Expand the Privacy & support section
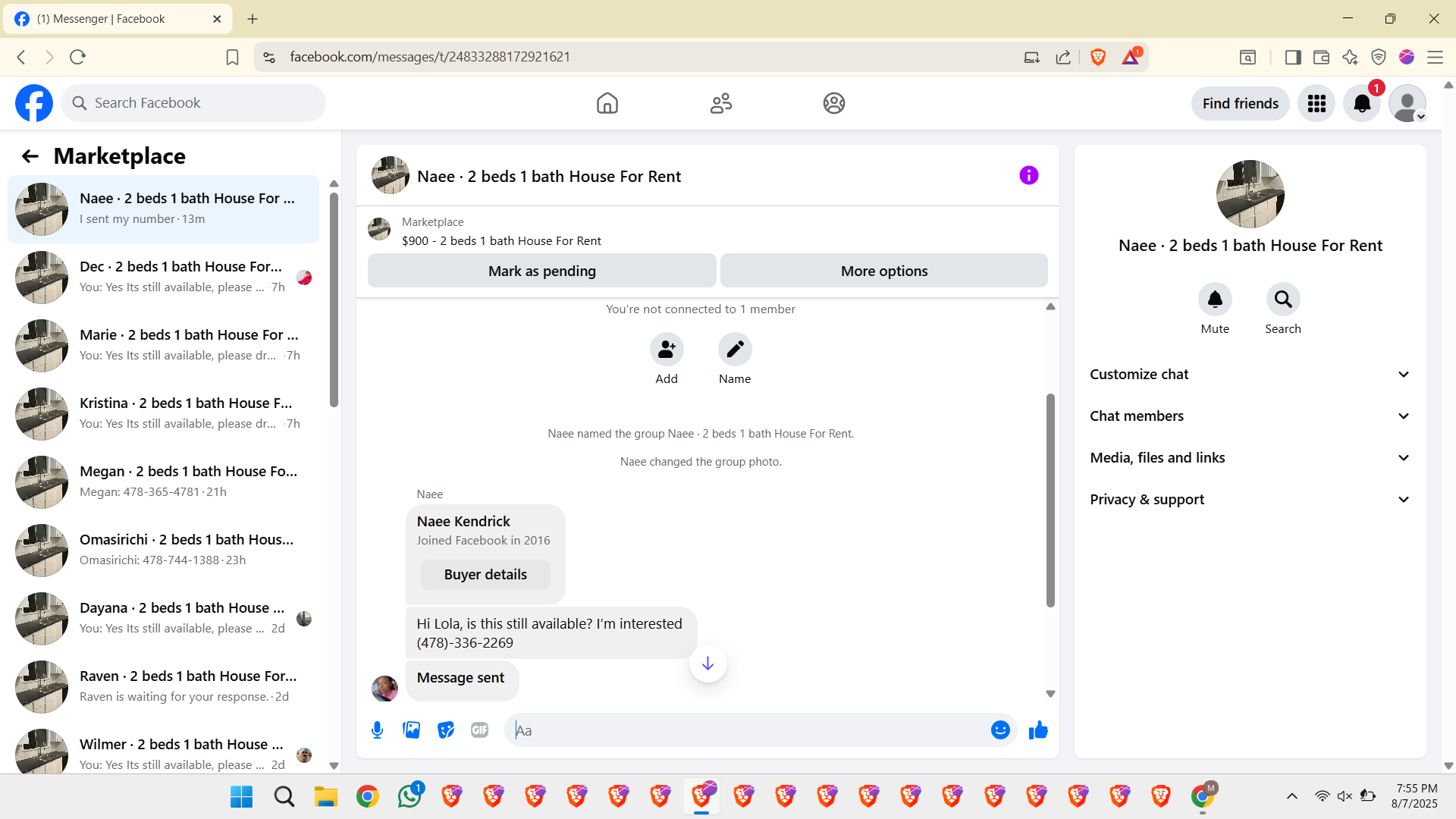This screenshot has height=819, width=1456. click(1250, 500)
